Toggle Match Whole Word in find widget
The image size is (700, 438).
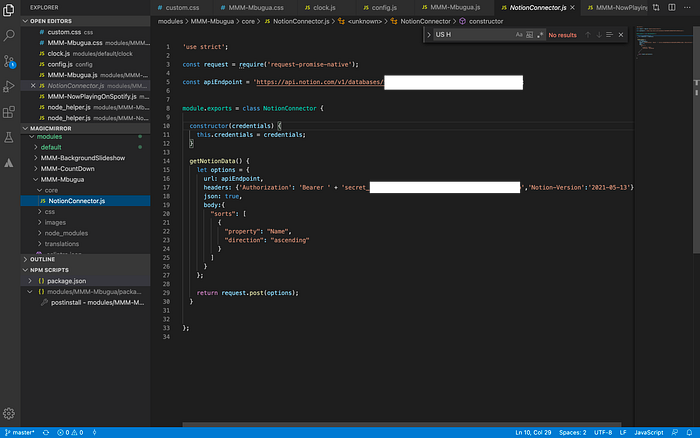pos(529,35)
